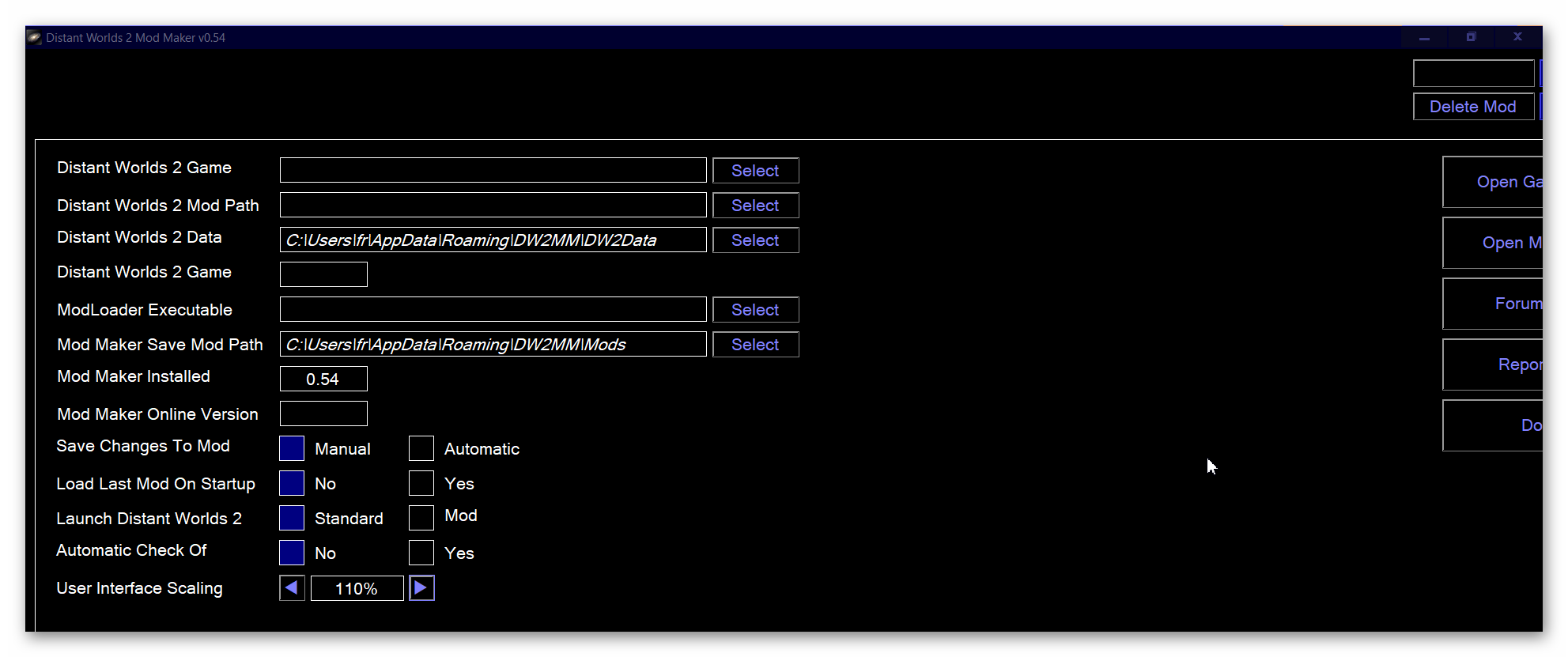
Task: Choose No for Automatic Check Of
Action: pos(292,553)
